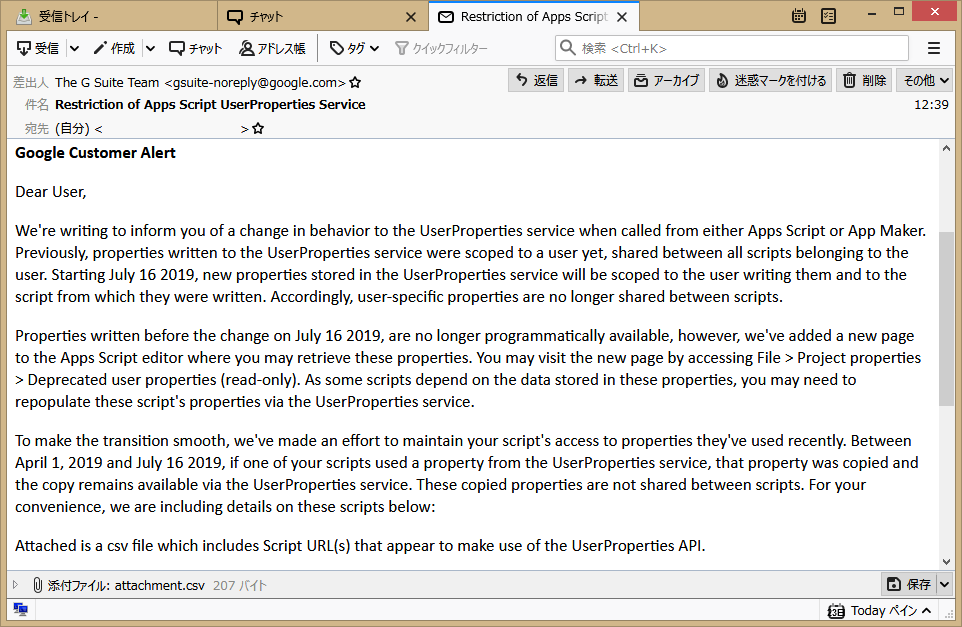The width and height of the screenshot is (962, 627).
Task: Open the hamburger application menu
Action: coord(934,48)
